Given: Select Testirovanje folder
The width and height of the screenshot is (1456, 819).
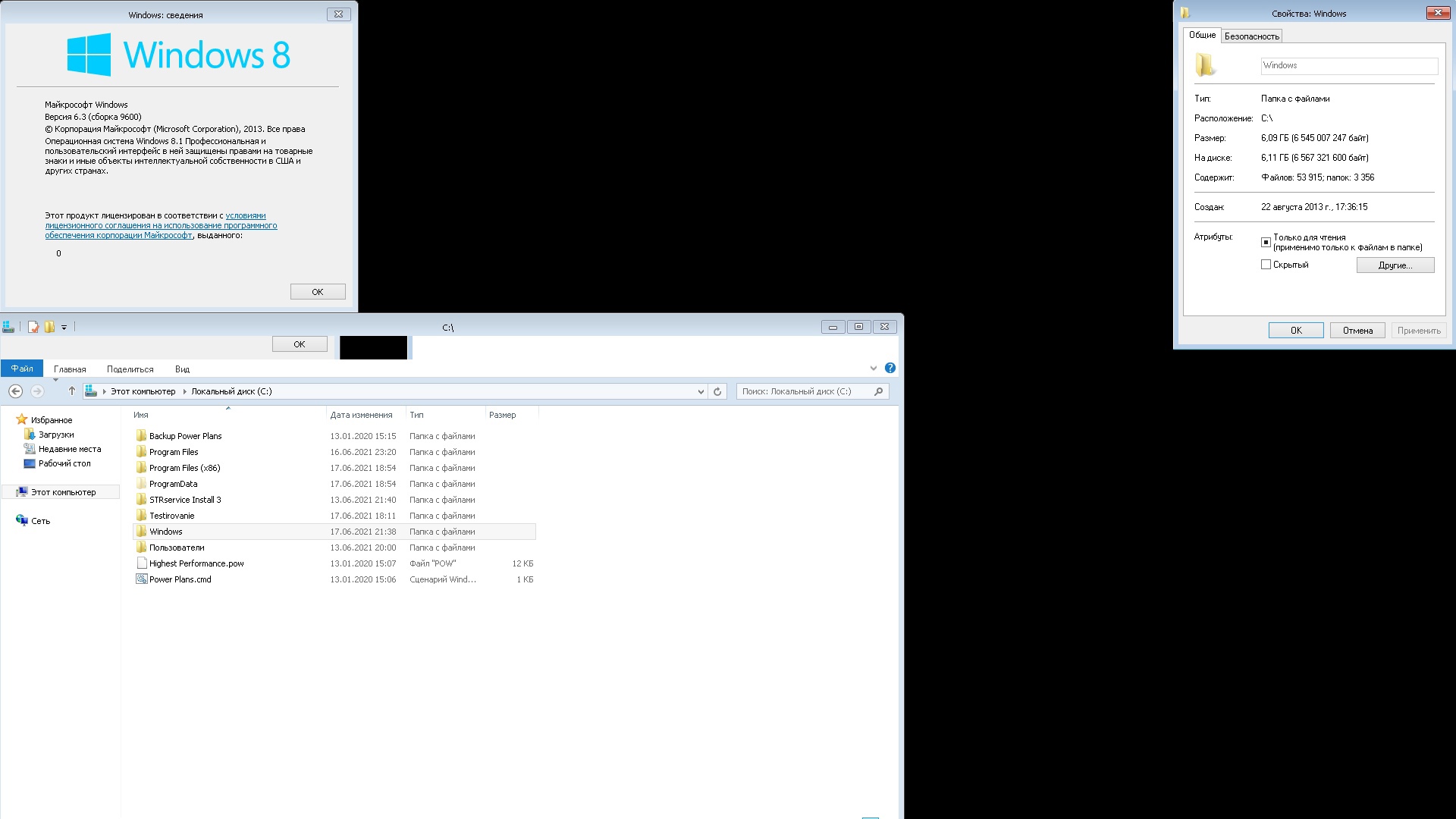Looking at the screenshot, I should tap(171, 515).
